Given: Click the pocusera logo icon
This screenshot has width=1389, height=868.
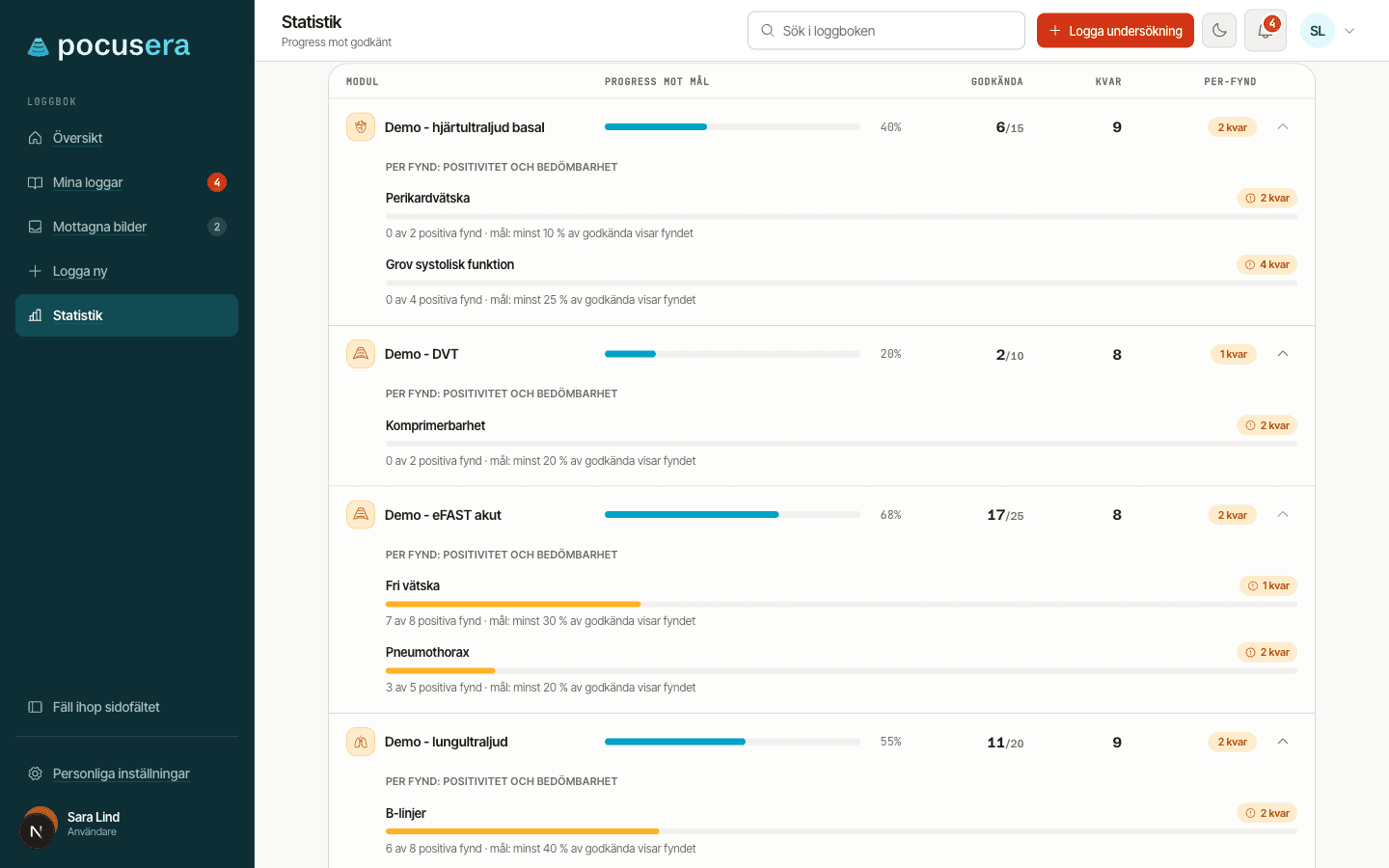Looking at the screenshot, I should (x=38, y=46).
